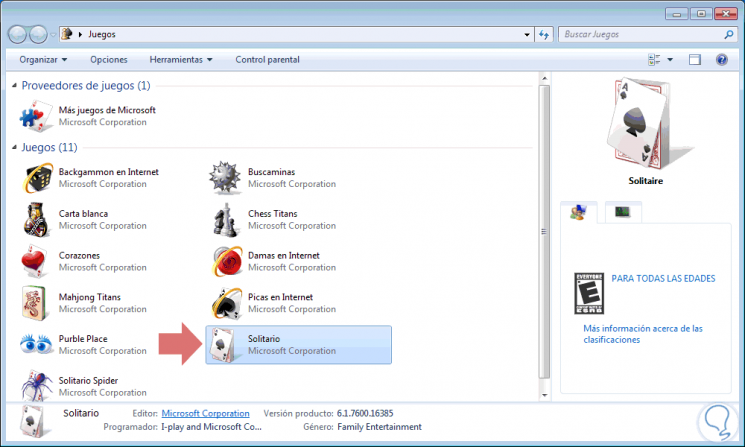This screenshot has width=745, height=447.
Task: Collapse the Juegos (11) group
Action: tap(14, 147)
